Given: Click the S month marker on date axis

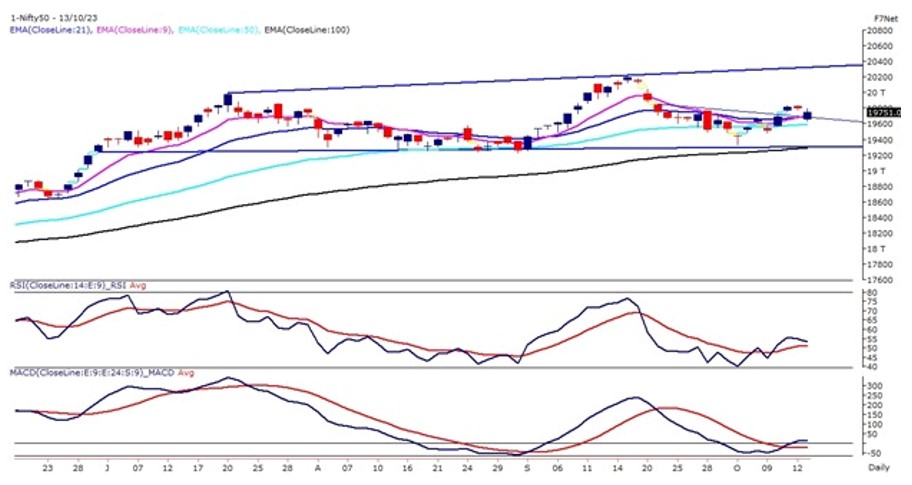Looking at the screenshot, I should tap(527, 467).
